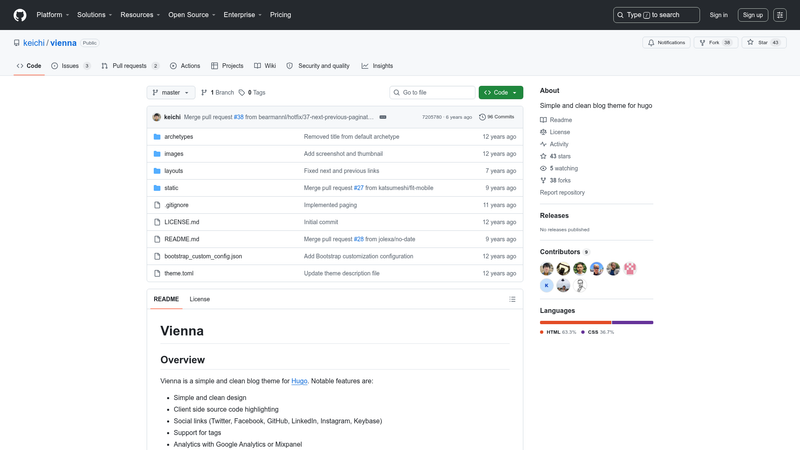Click the folder icon beside archetypes
This screenshot has height=450, width=800.
click(x=157, y=137)
